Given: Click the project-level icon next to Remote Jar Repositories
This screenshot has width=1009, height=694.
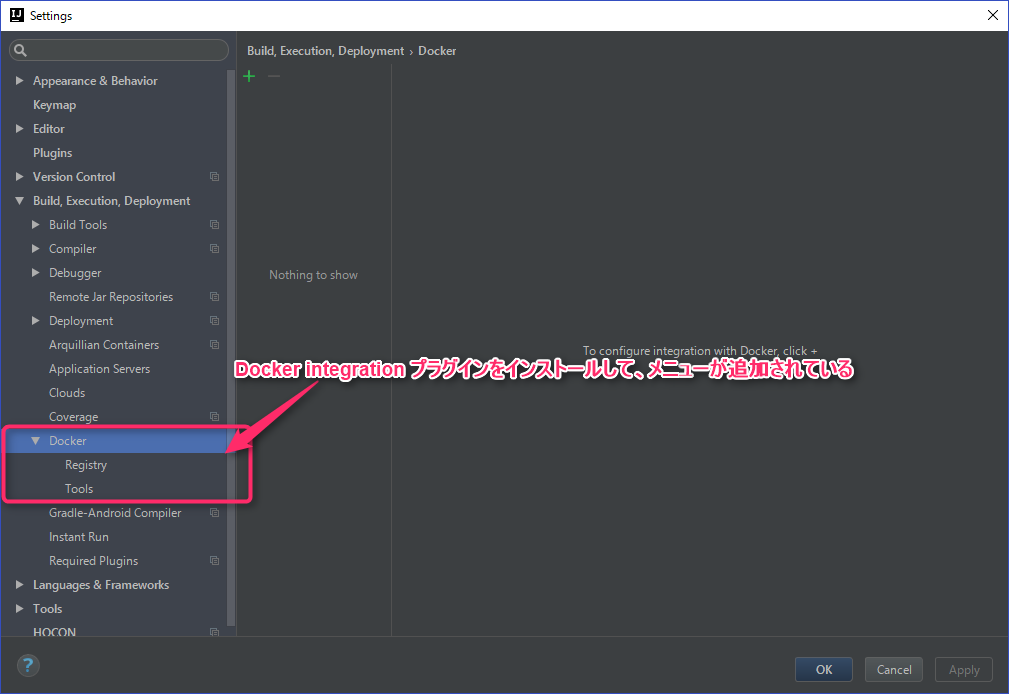Looking at the screenshot, I should click(214, 297).
